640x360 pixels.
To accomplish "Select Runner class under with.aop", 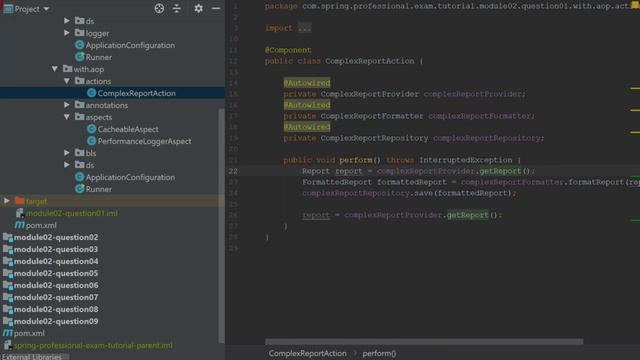I will (x=99, y=189).
